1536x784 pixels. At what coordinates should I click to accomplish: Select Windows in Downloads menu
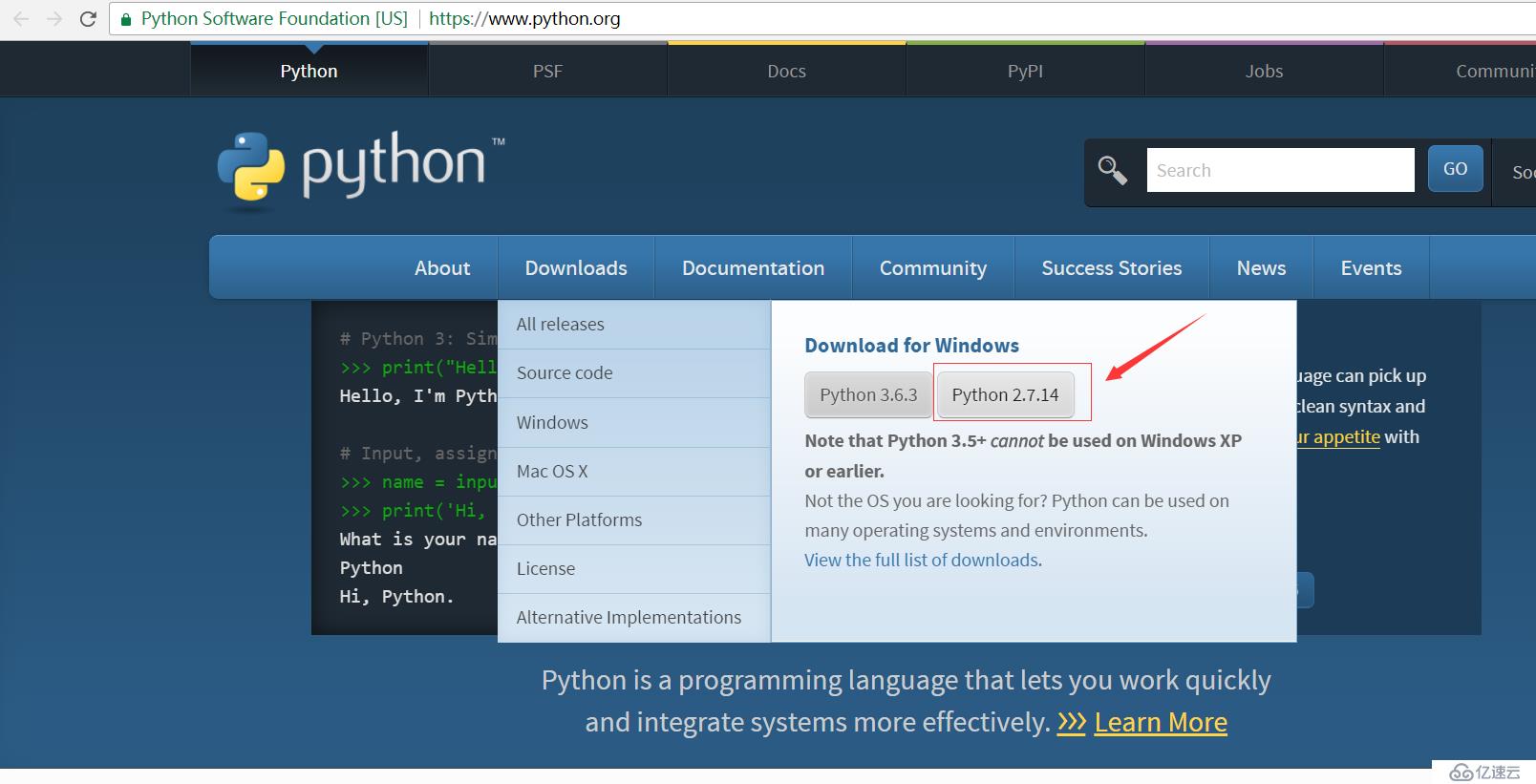click(634, 422)
